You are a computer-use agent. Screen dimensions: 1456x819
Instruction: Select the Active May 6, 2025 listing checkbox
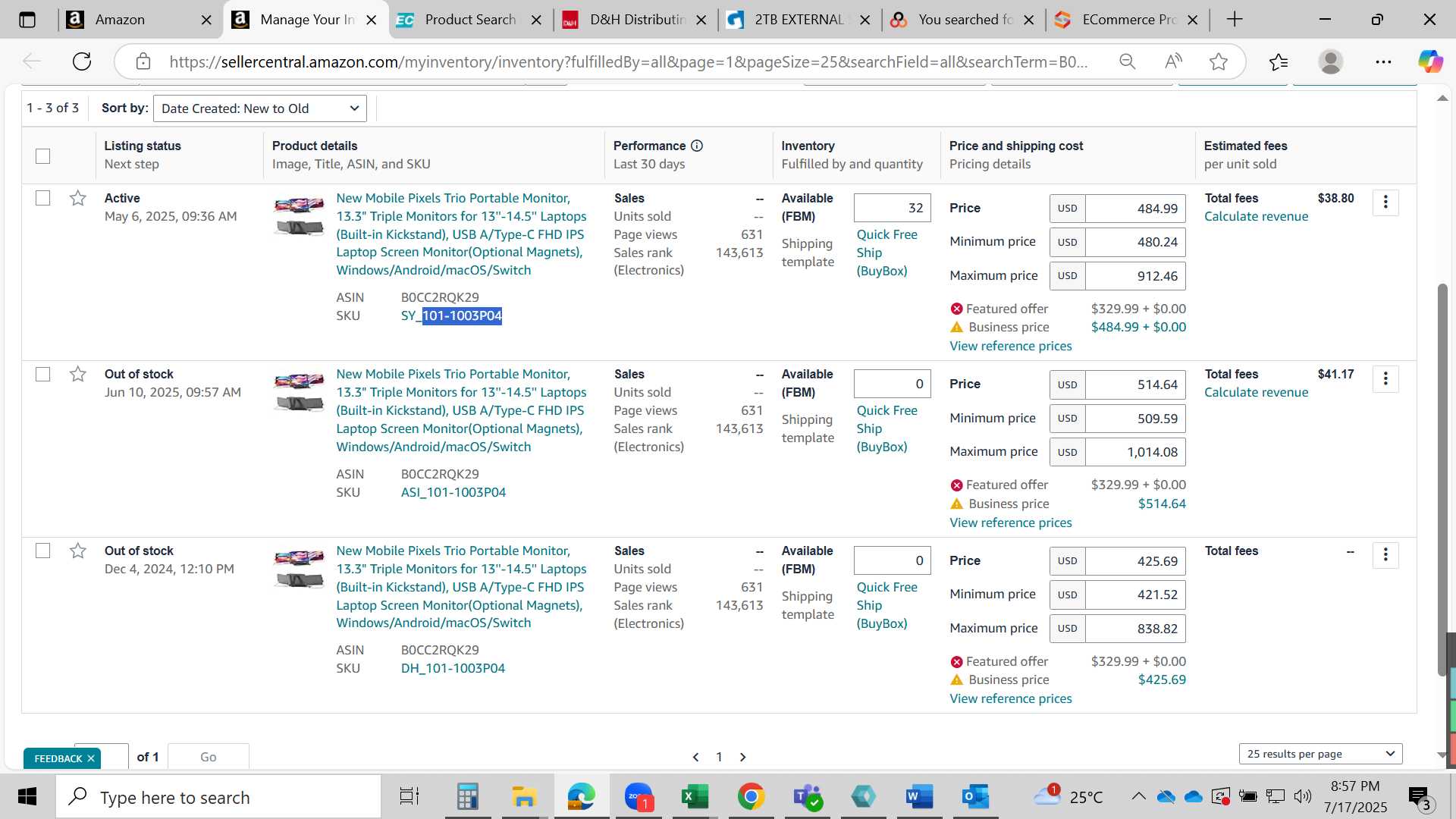[x=43, y=199]
